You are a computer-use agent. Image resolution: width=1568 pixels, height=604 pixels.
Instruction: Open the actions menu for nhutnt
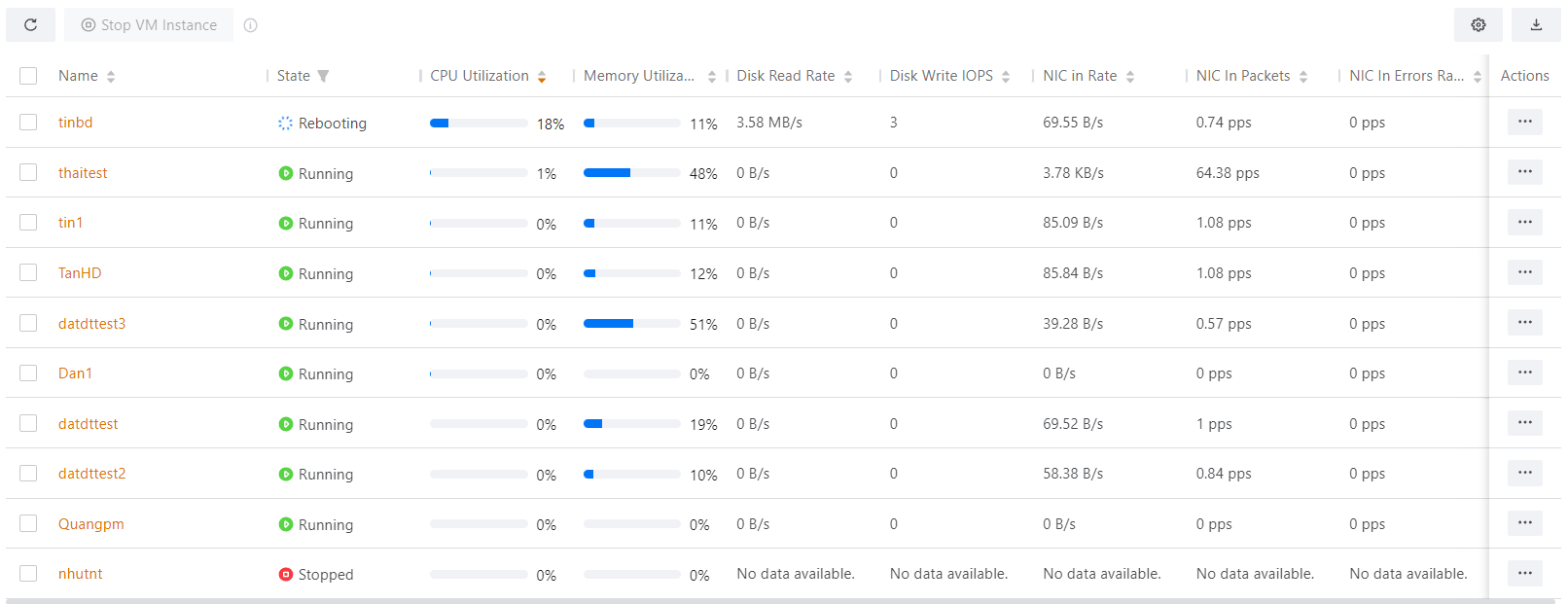coord(1524,573)
